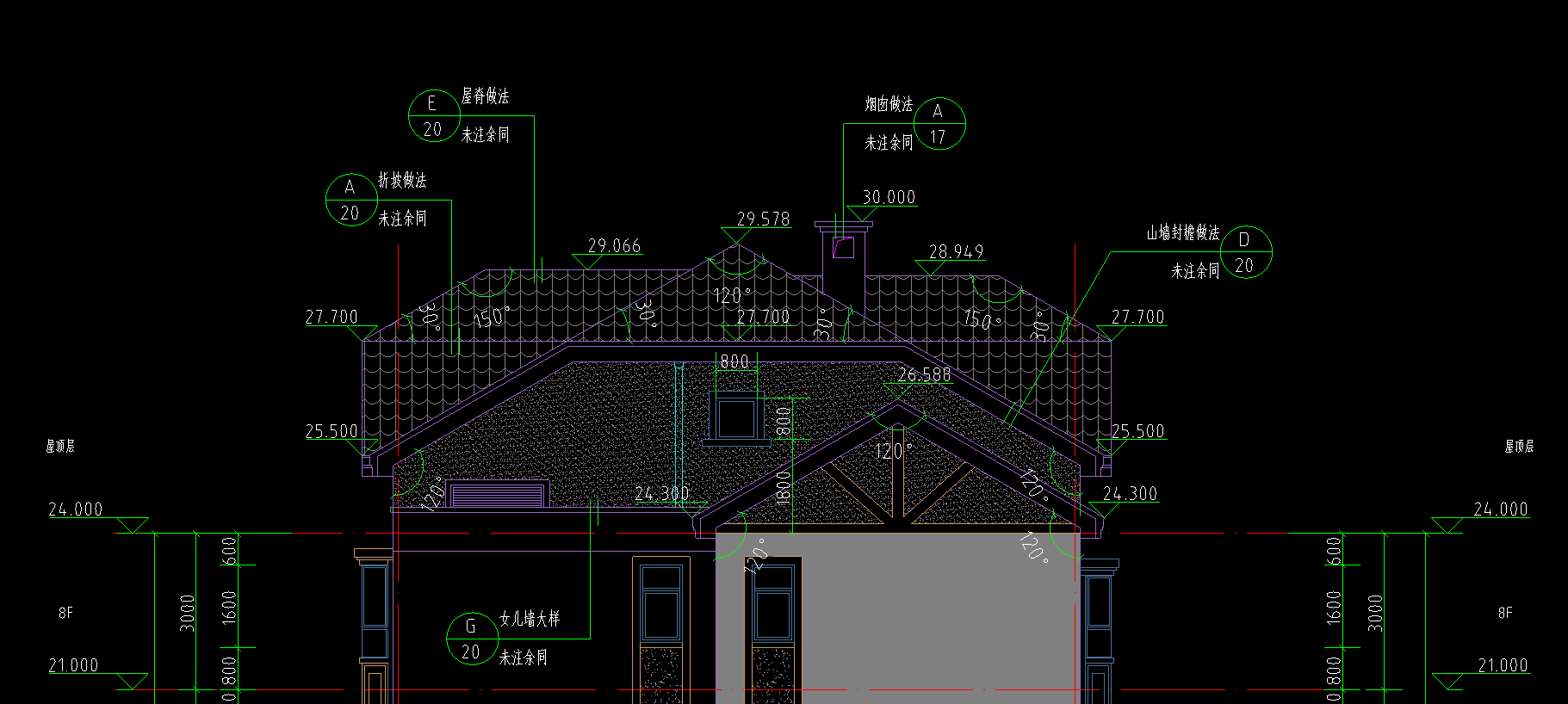Select the 29.066 elevation value
Viewport: 1568px width, 704px height.
(x=614, y=246)
